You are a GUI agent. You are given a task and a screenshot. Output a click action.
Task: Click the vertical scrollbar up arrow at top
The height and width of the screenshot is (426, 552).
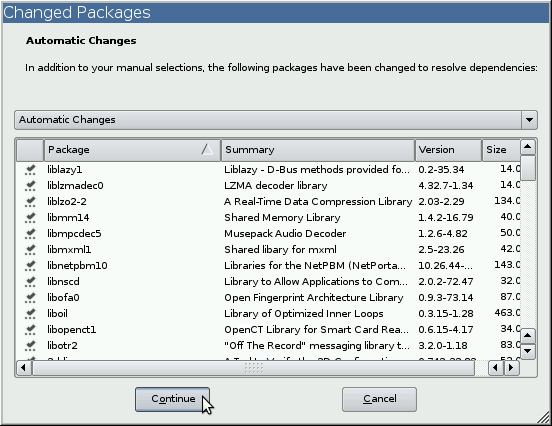click(527, 147)
